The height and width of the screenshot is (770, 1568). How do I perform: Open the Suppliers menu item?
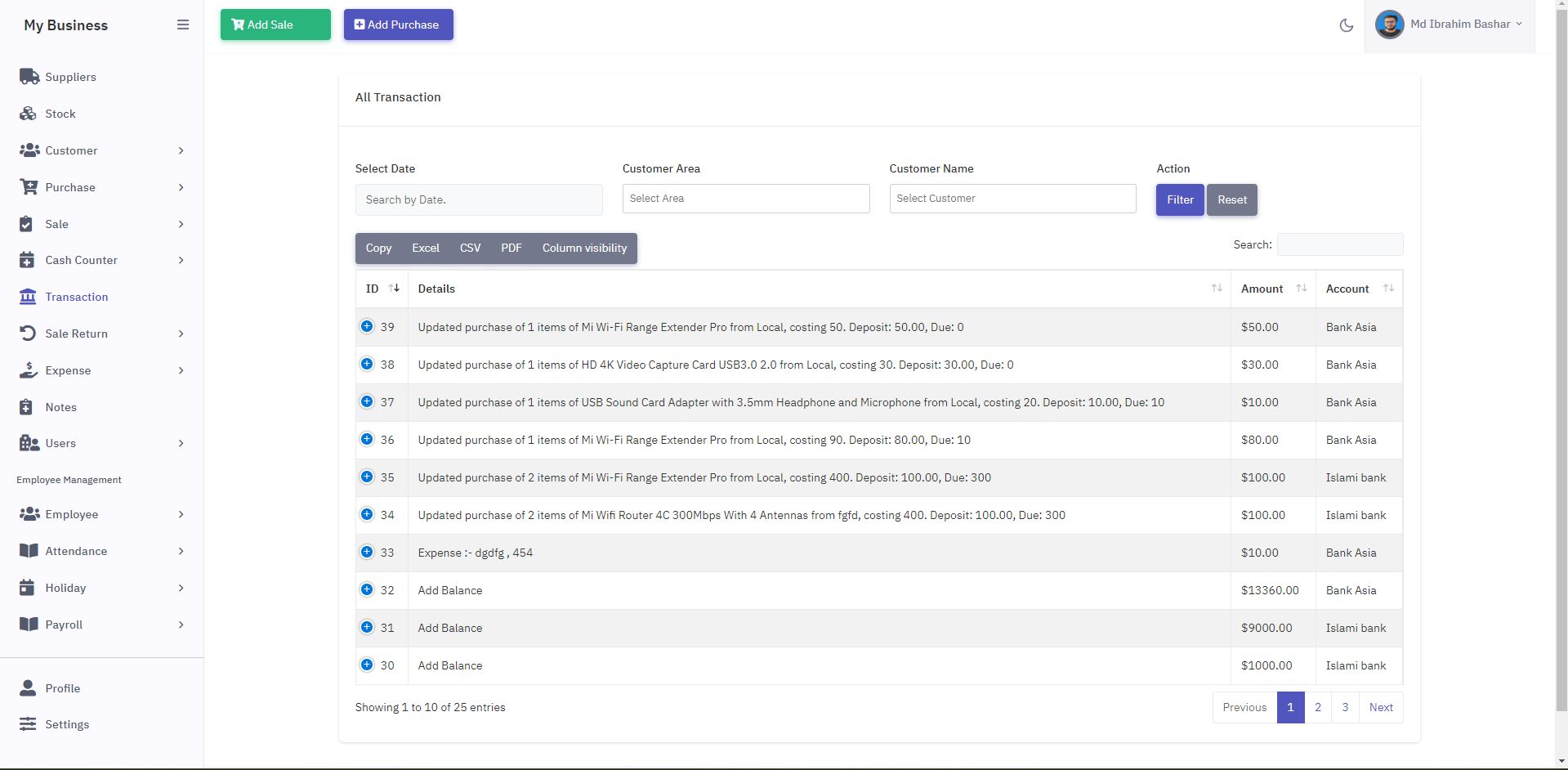click(70, 77)
